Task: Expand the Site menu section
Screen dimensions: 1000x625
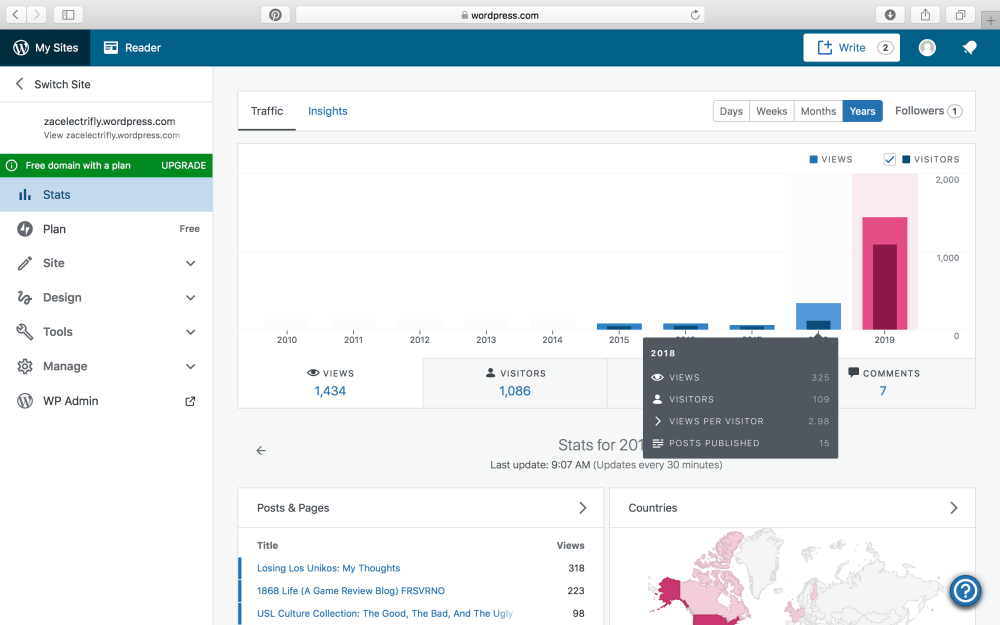Action: point(106,263)
